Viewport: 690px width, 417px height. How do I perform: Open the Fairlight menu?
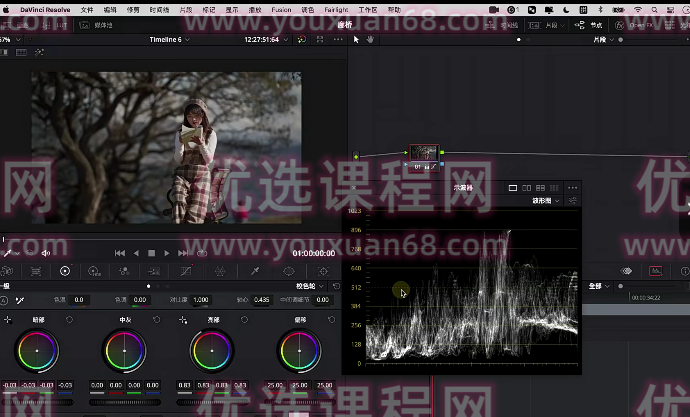click(x=336, y=10)
